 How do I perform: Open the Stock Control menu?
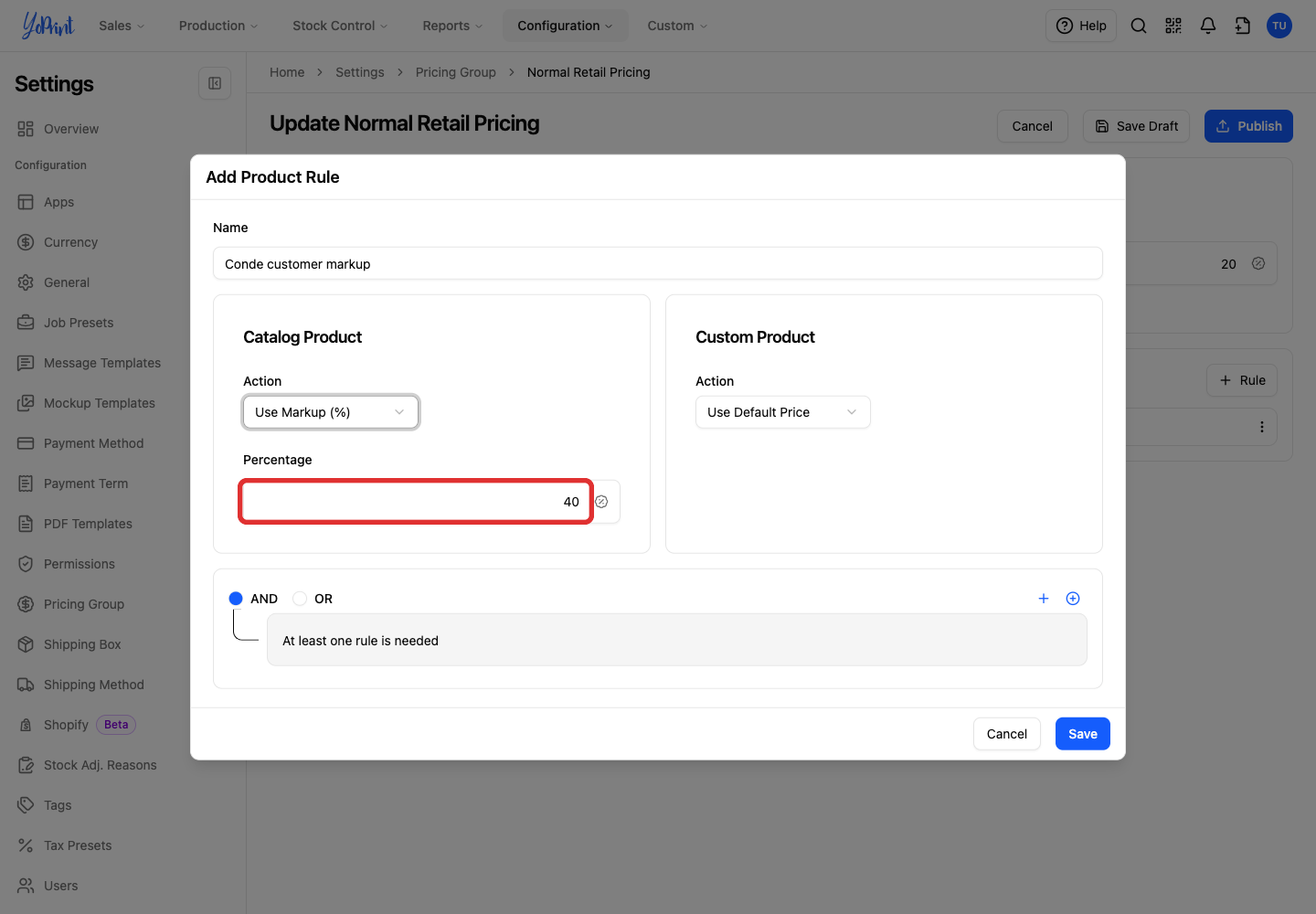pos(340,26)
